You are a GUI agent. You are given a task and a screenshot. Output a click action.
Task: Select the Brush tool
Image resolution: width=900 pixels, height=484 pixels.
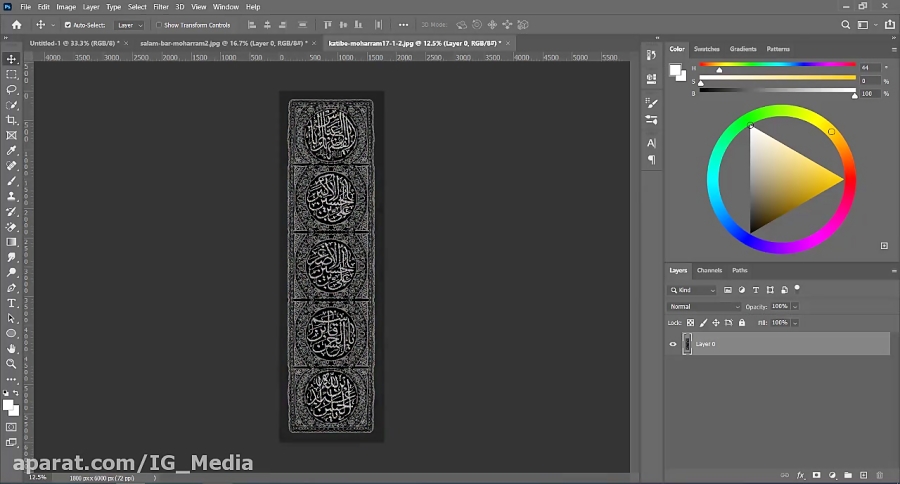pyautogui.click(x=11, y=181)
